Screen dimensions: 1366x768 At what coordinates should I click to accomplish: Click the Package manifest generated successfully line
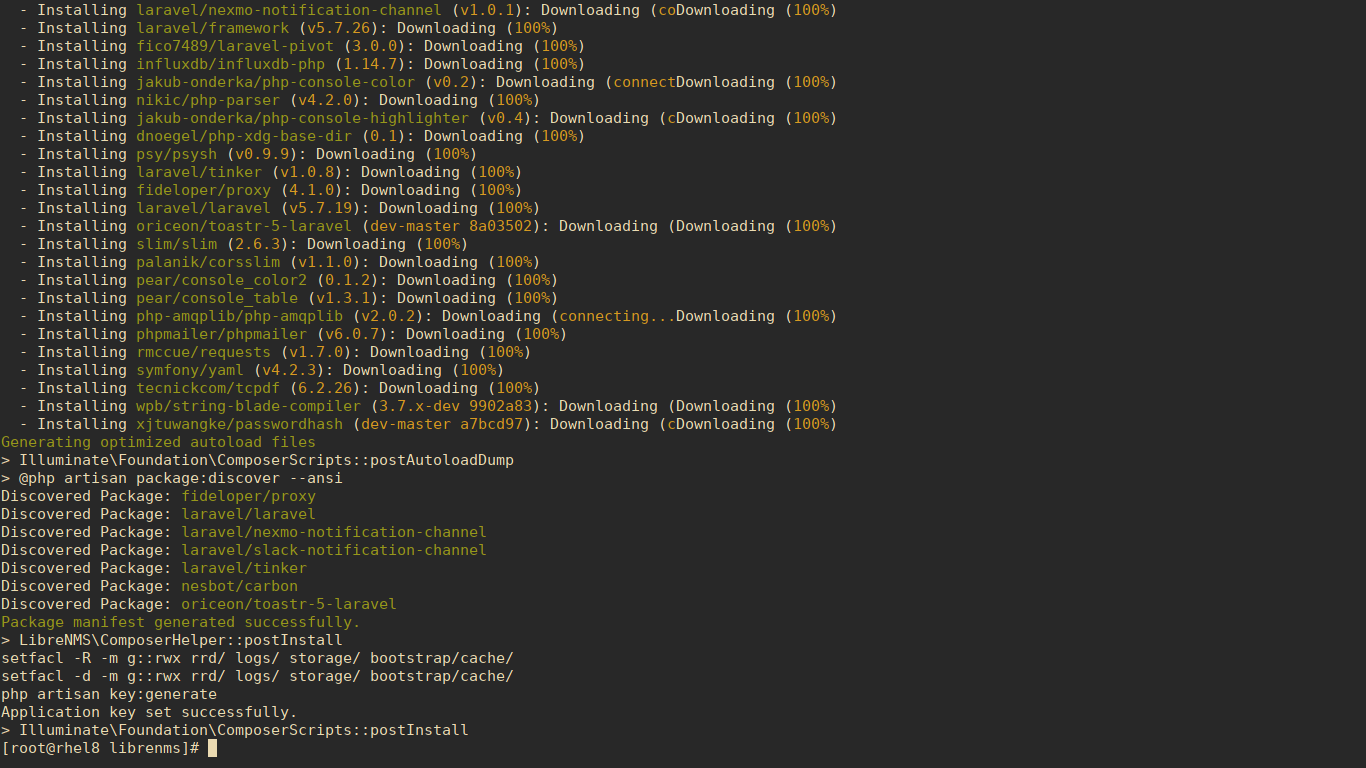tap(178, 621)
